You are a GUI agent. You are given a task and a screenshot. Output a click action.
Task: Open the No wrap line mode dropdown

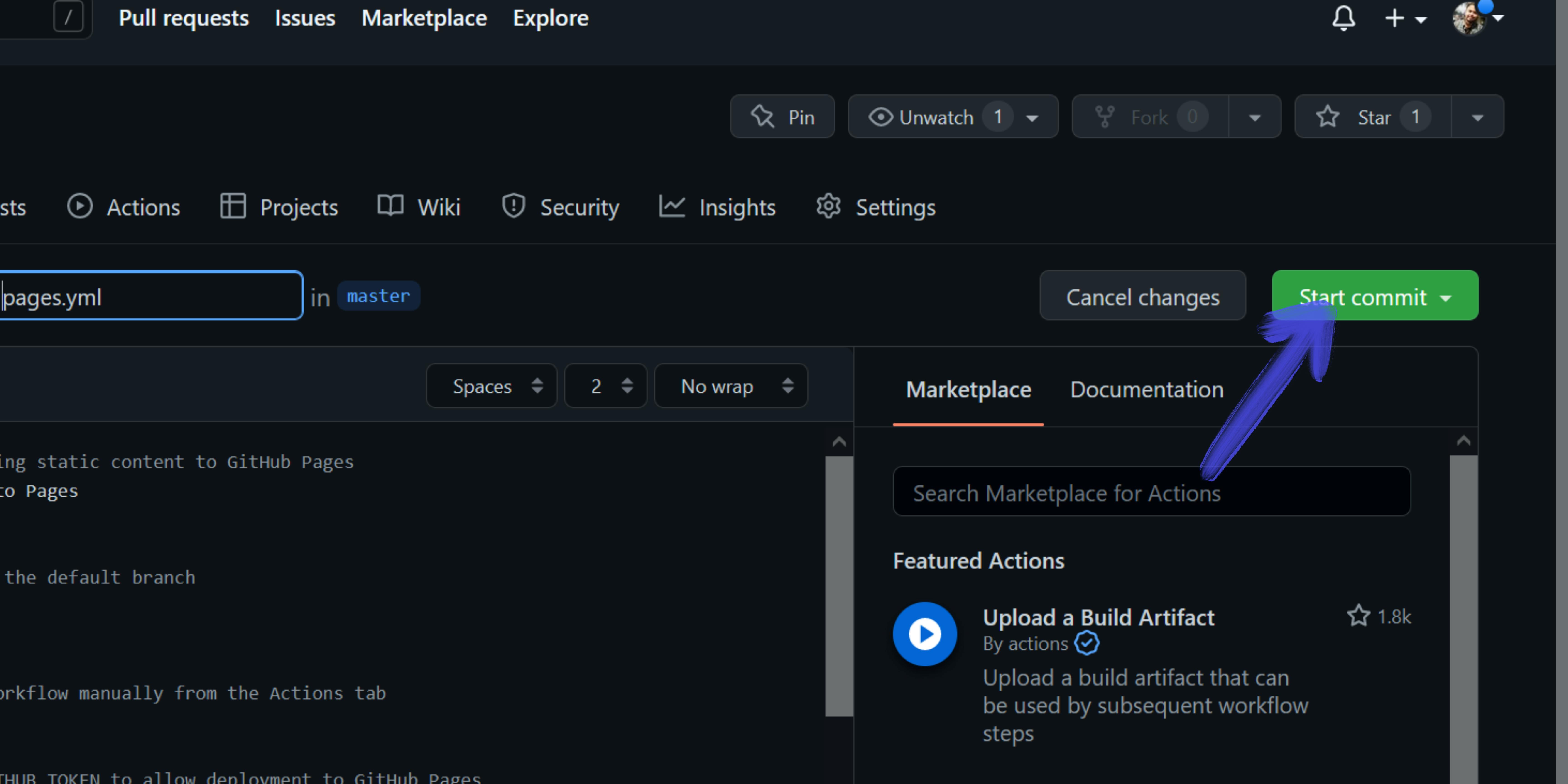731,386
